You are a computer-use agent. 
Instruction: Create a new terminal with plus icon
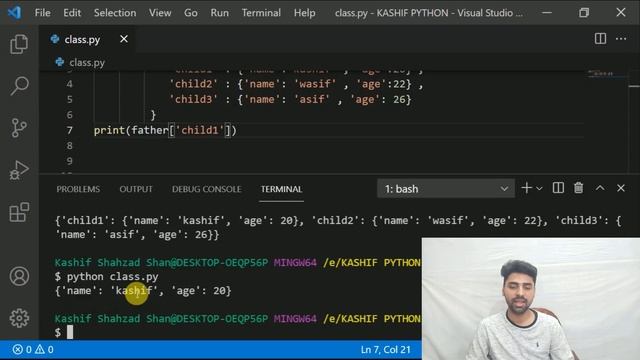pyautogui.click(x=527, y=188)
